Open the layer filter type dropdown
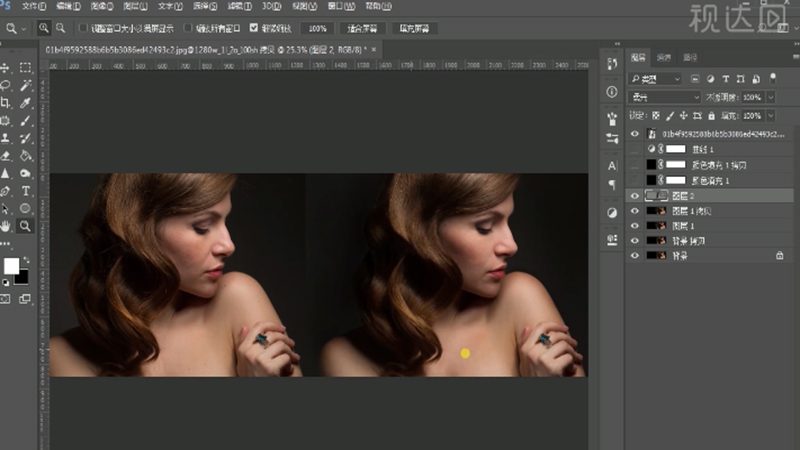 655,79
